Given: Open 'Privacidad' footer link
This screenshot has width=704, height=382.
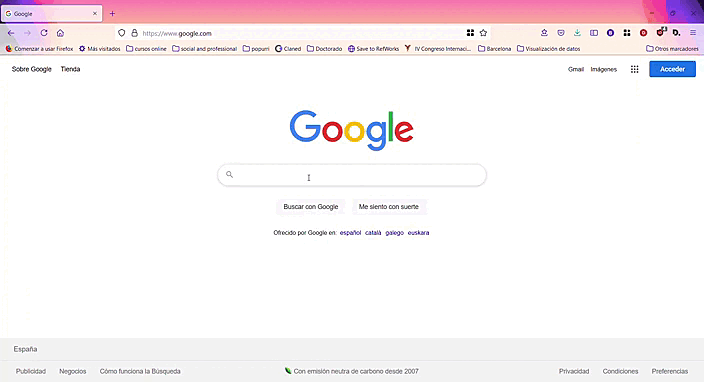Looking at the screenshot, I should coord(574,371).
